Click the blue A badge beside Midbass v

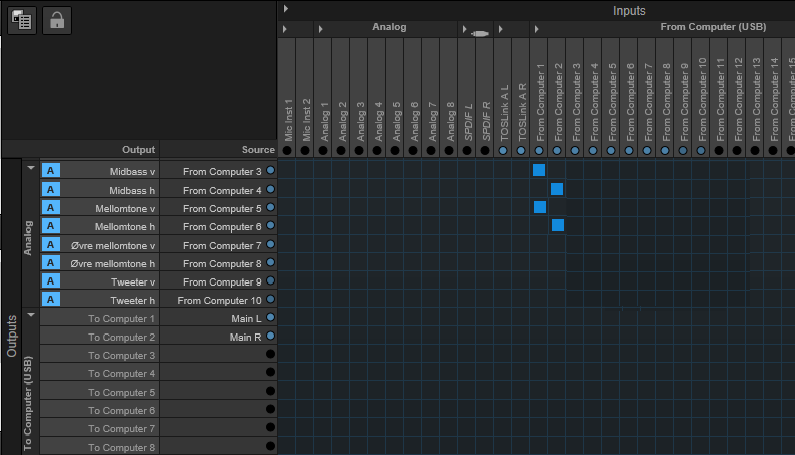tap(51, 171)
